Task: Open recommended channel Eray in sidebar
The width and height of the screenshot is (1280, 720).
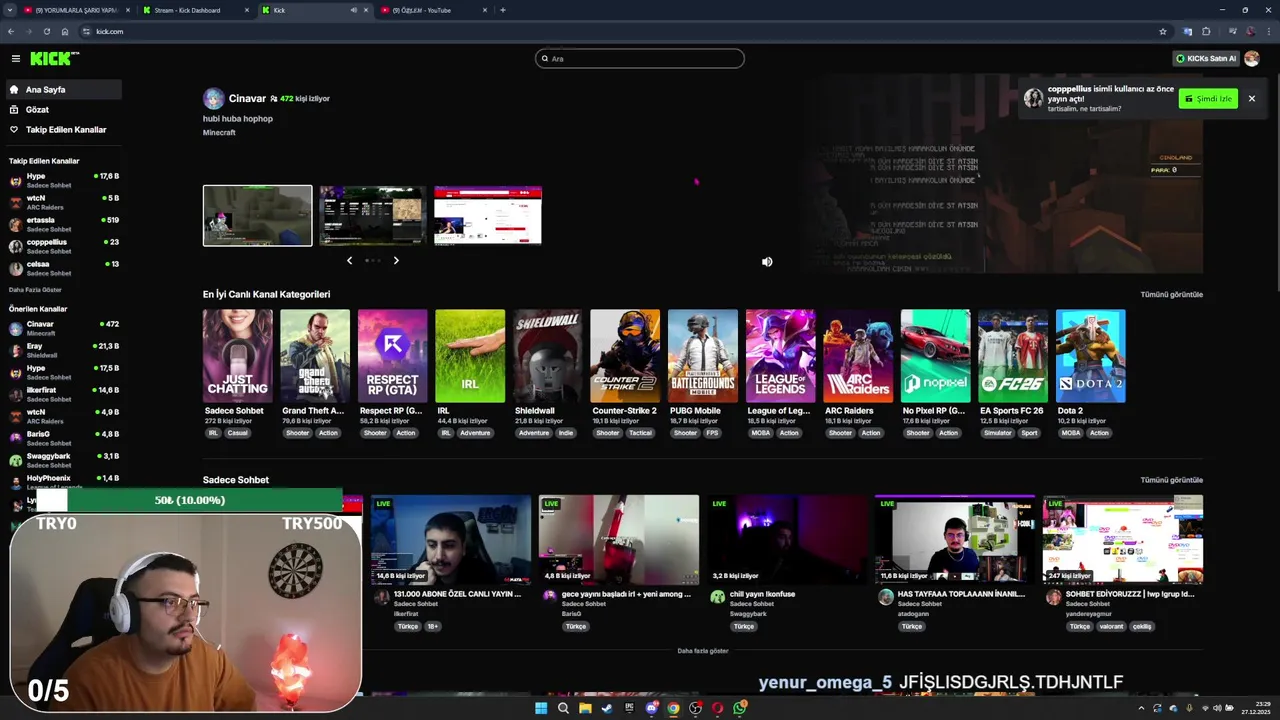Action: click(x=64, y=350)
